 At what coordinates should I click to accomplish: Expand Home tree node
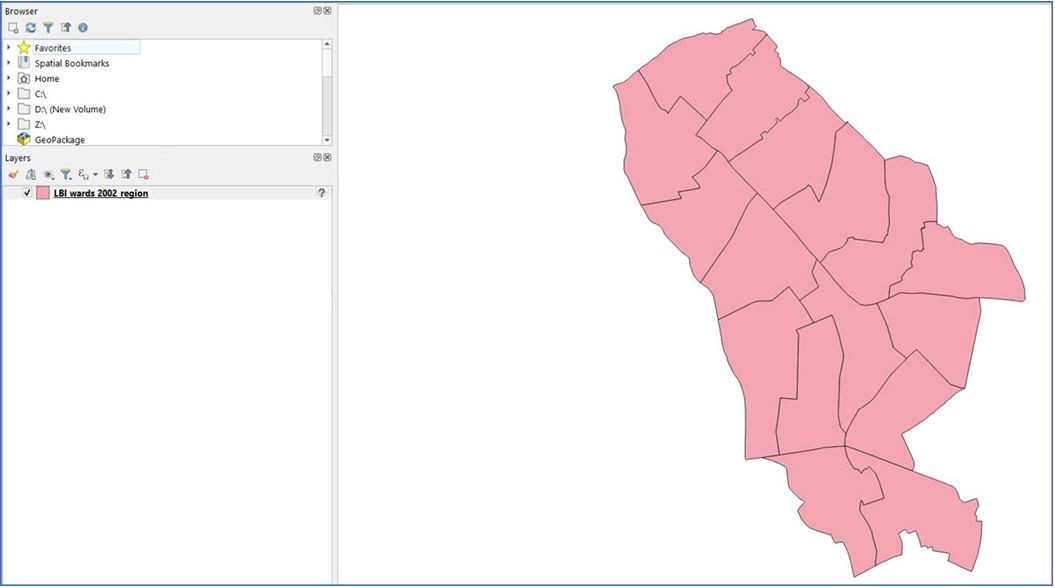[9, 78]
